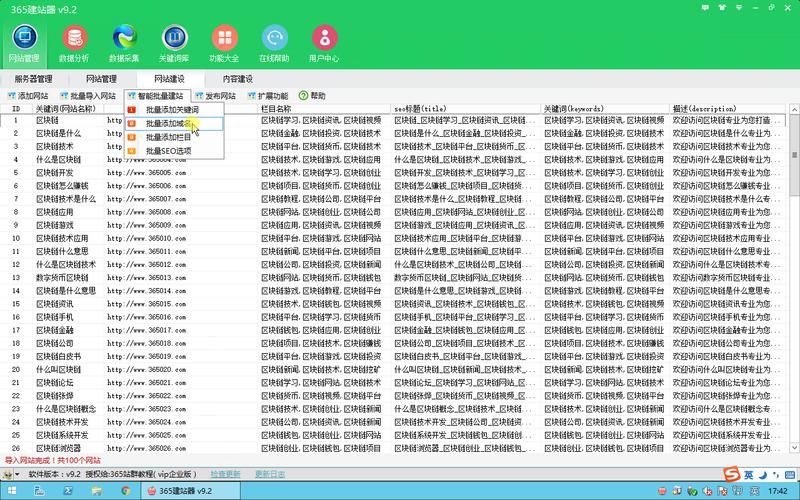Select row 6 keyword 区块链怎么赚钱
800x500 pixels.
(62, 186)
